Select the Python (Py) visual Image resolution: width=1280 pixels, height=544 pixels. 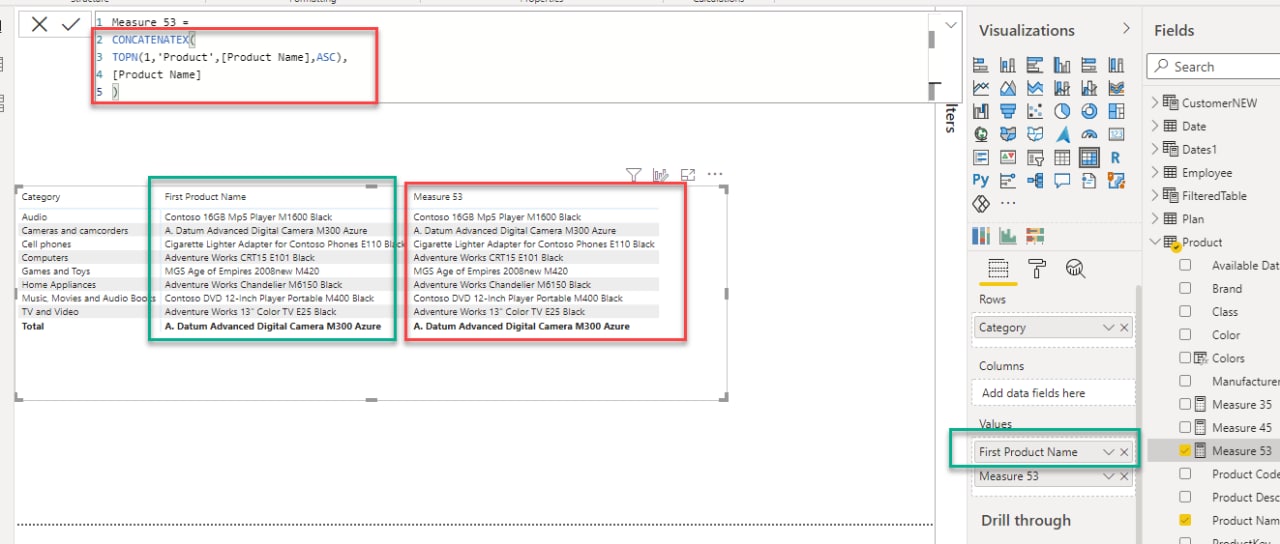coord(981,180)
